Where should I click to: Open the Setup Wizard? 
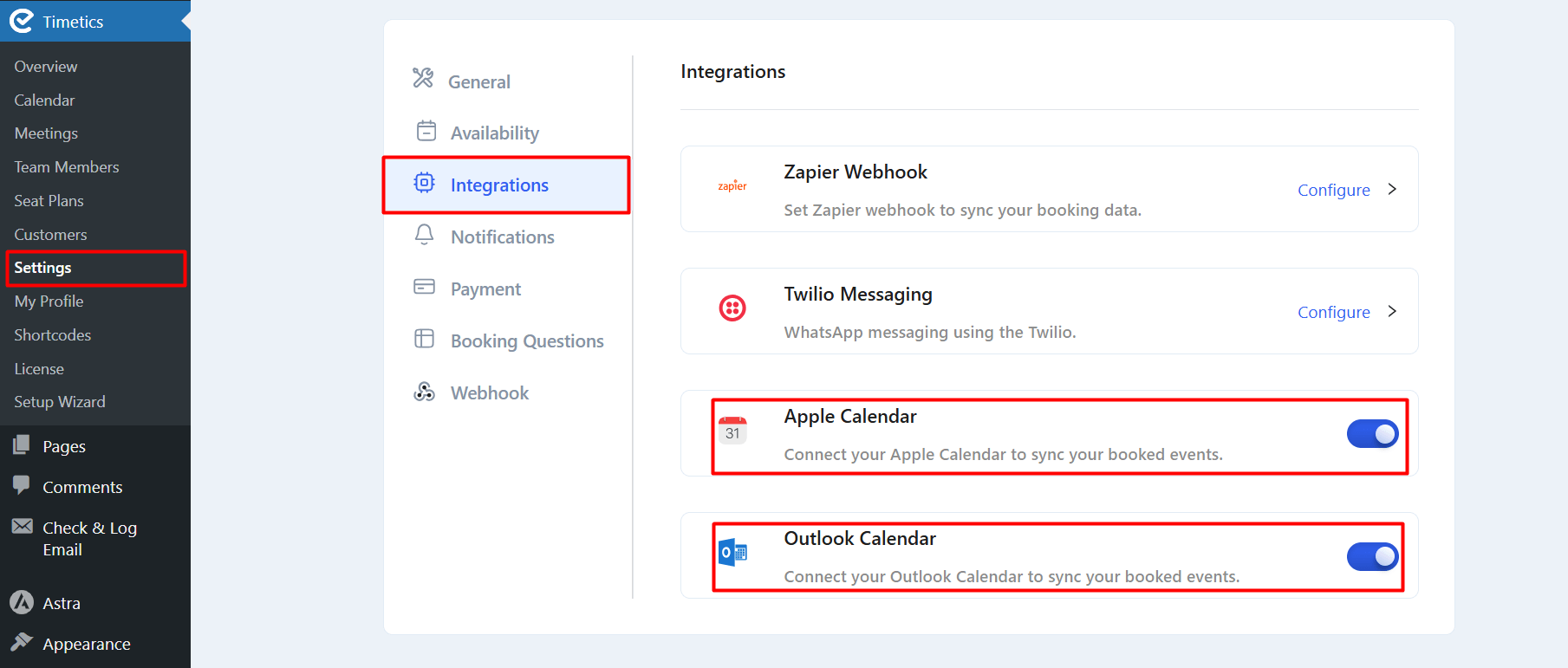point(59,401)
